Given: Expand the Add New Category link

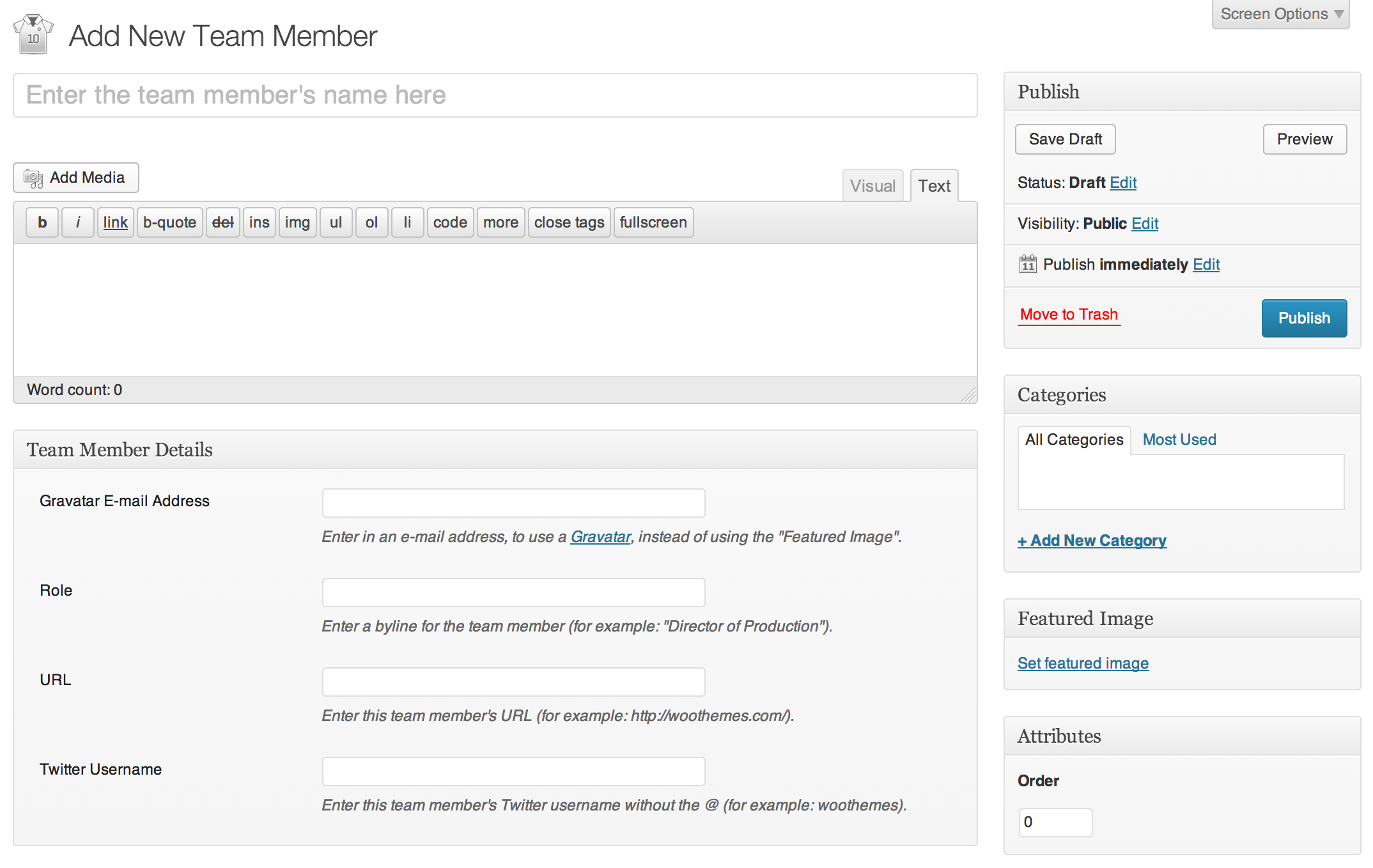Looking at the screenshot, I should pos(1092,541).
